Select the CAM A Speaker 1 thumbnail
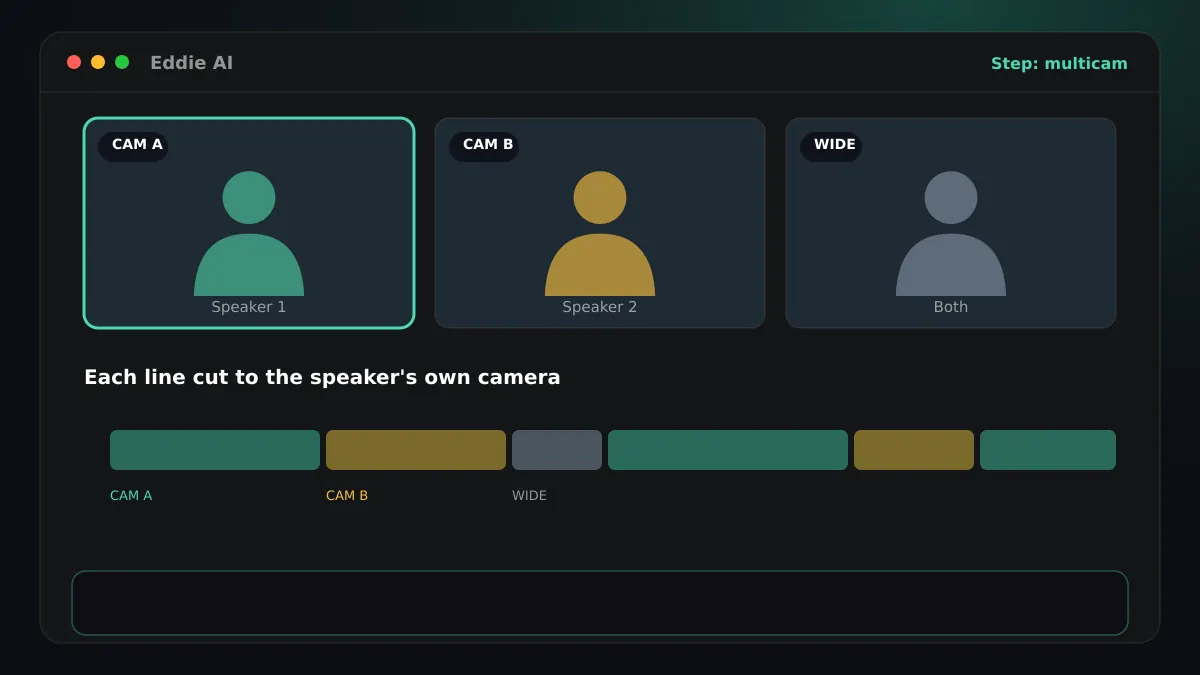Image resolution: width=1200 pixels, height=675 pixels. click(x=249, y=223)
